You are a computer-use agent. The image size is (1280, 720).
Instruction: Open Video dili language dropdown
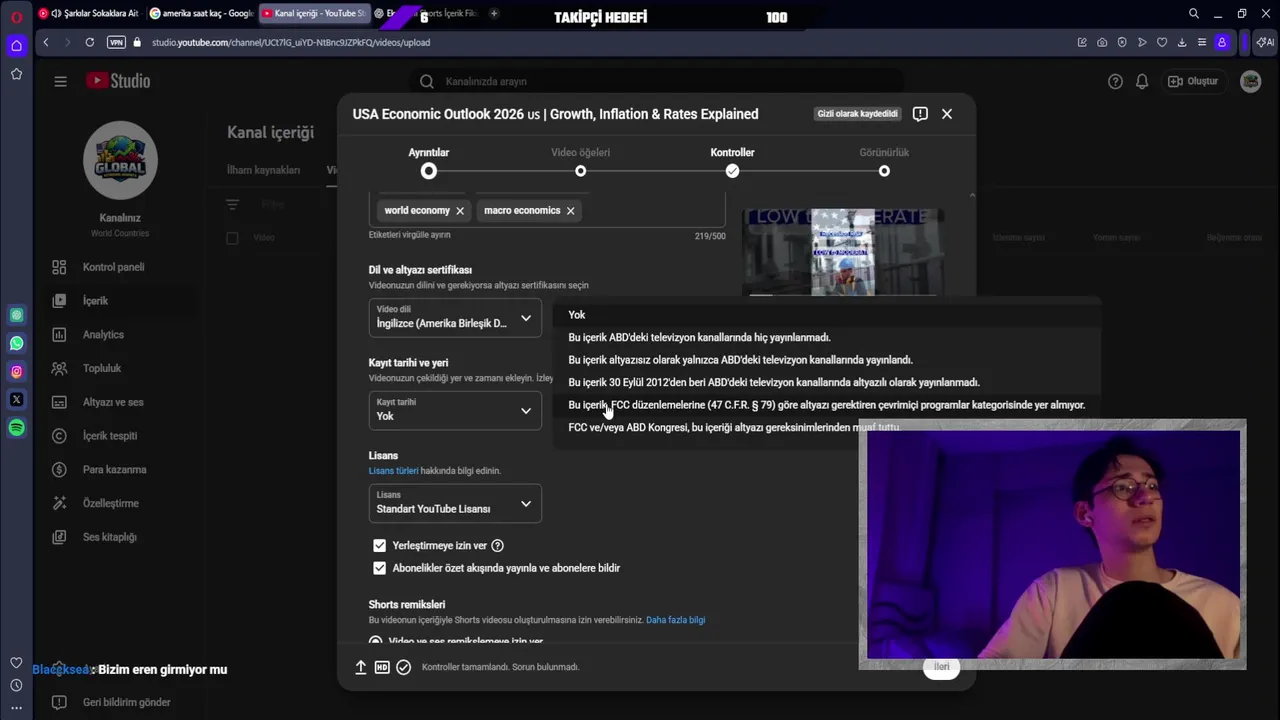[455, 318]
